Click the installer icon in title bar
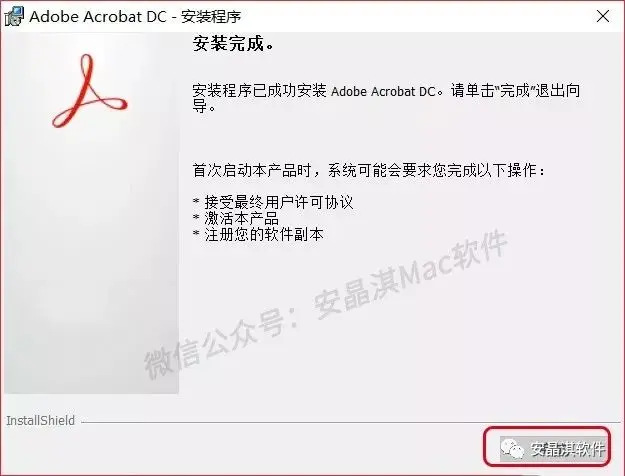625x476 pixels. [x=14, y=17]
